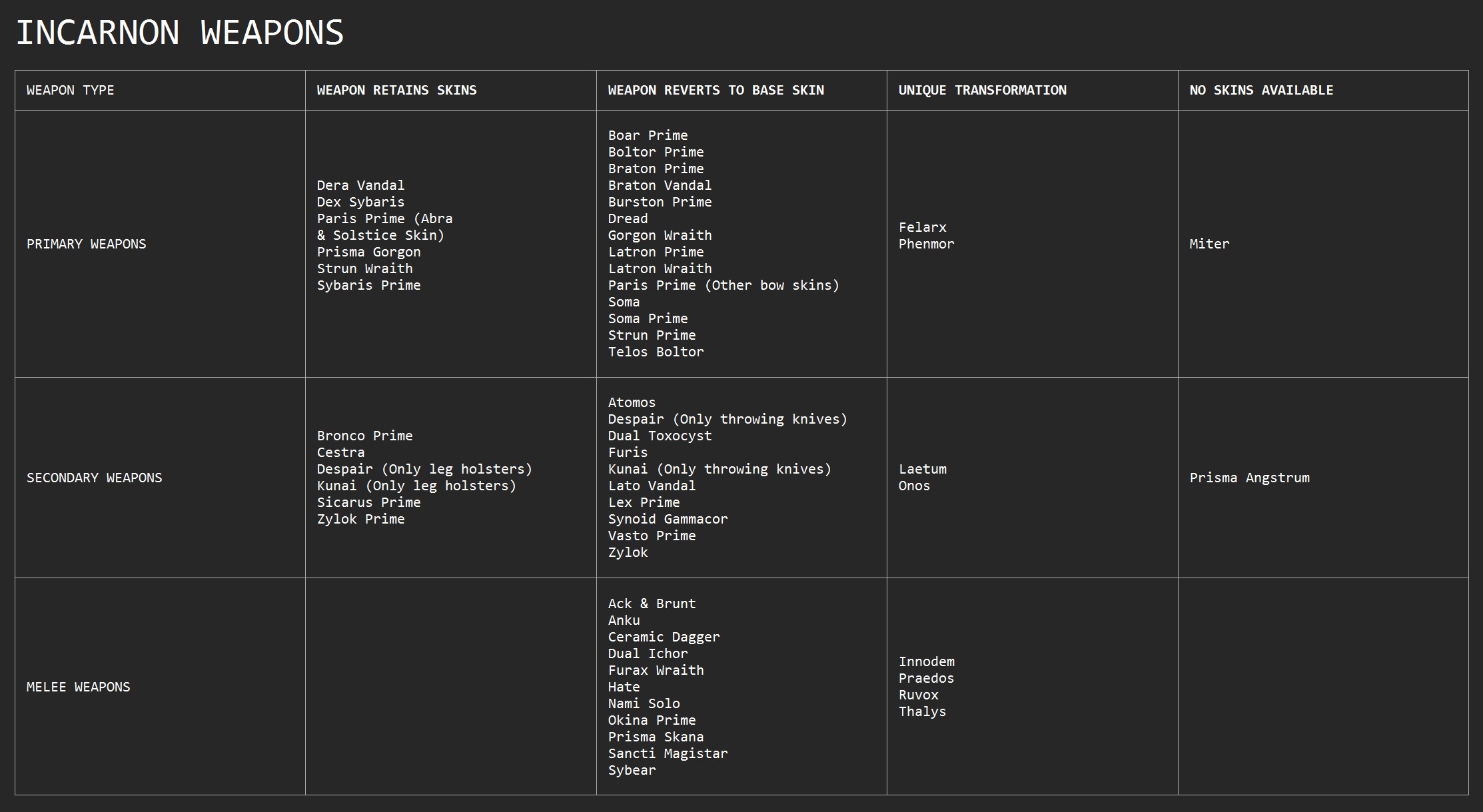Image resolution: width=1483 pixels, height=812 pixels.
Task: Select Kunai (Only leg holsters)
Action: (416, 486)
